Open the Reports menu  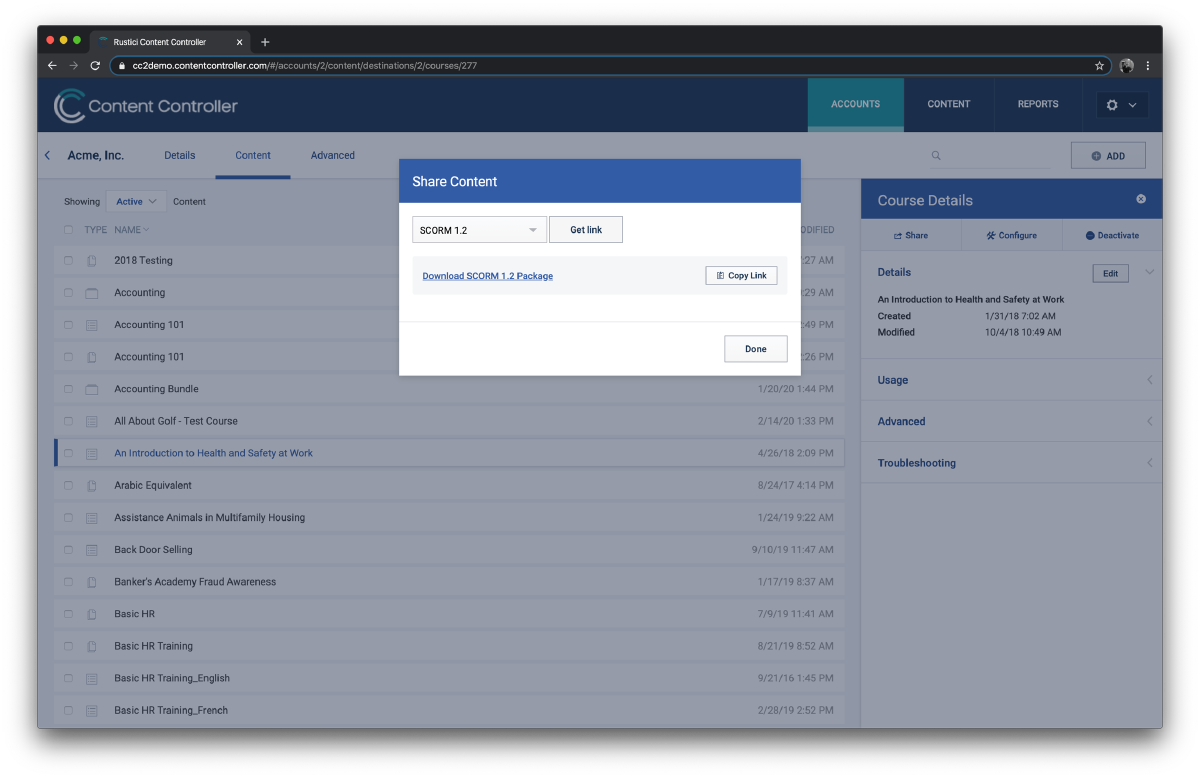[1038, 104]
